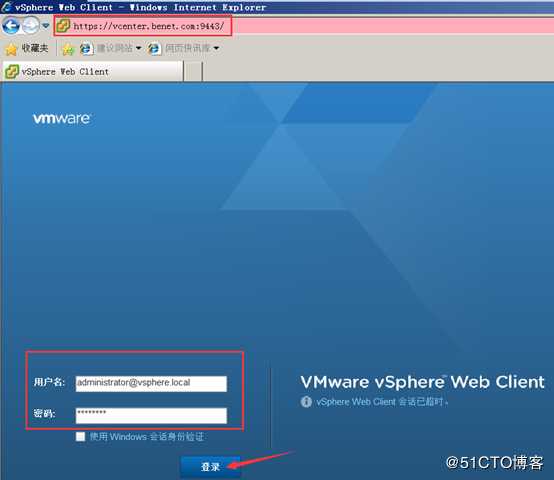Image resolution: width=554 pixels, height=480 pixels.
Task: Click the info icon beside session timeout message
Action: [x=306, y=402]
